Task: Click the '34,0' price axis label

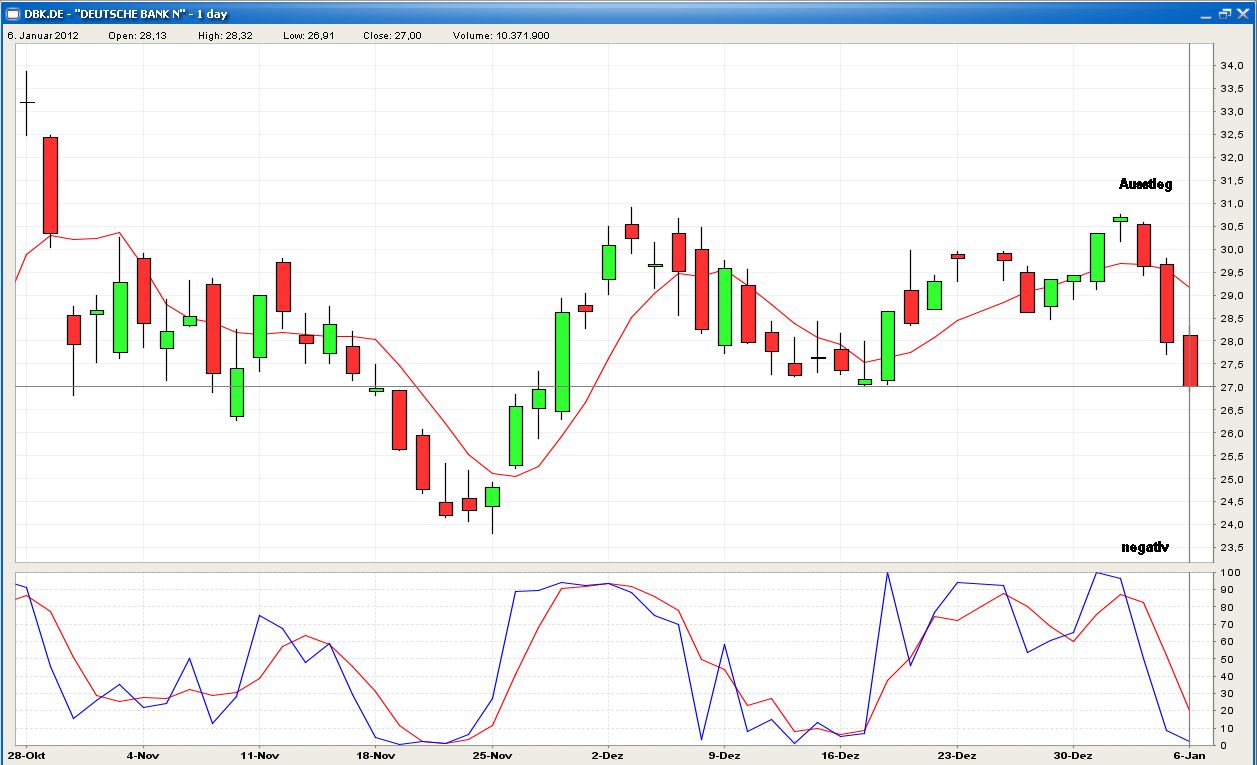Action: pos(1231,66)
